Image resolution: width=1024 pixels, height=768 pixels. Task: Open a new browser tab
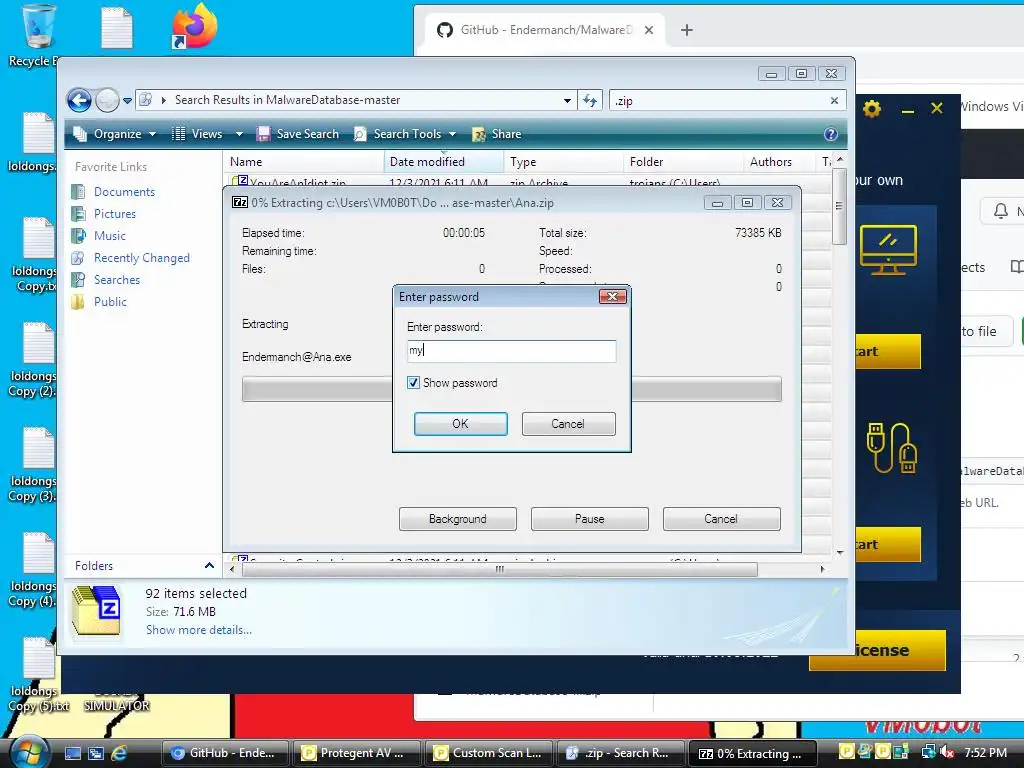click(x=686, y=30)
